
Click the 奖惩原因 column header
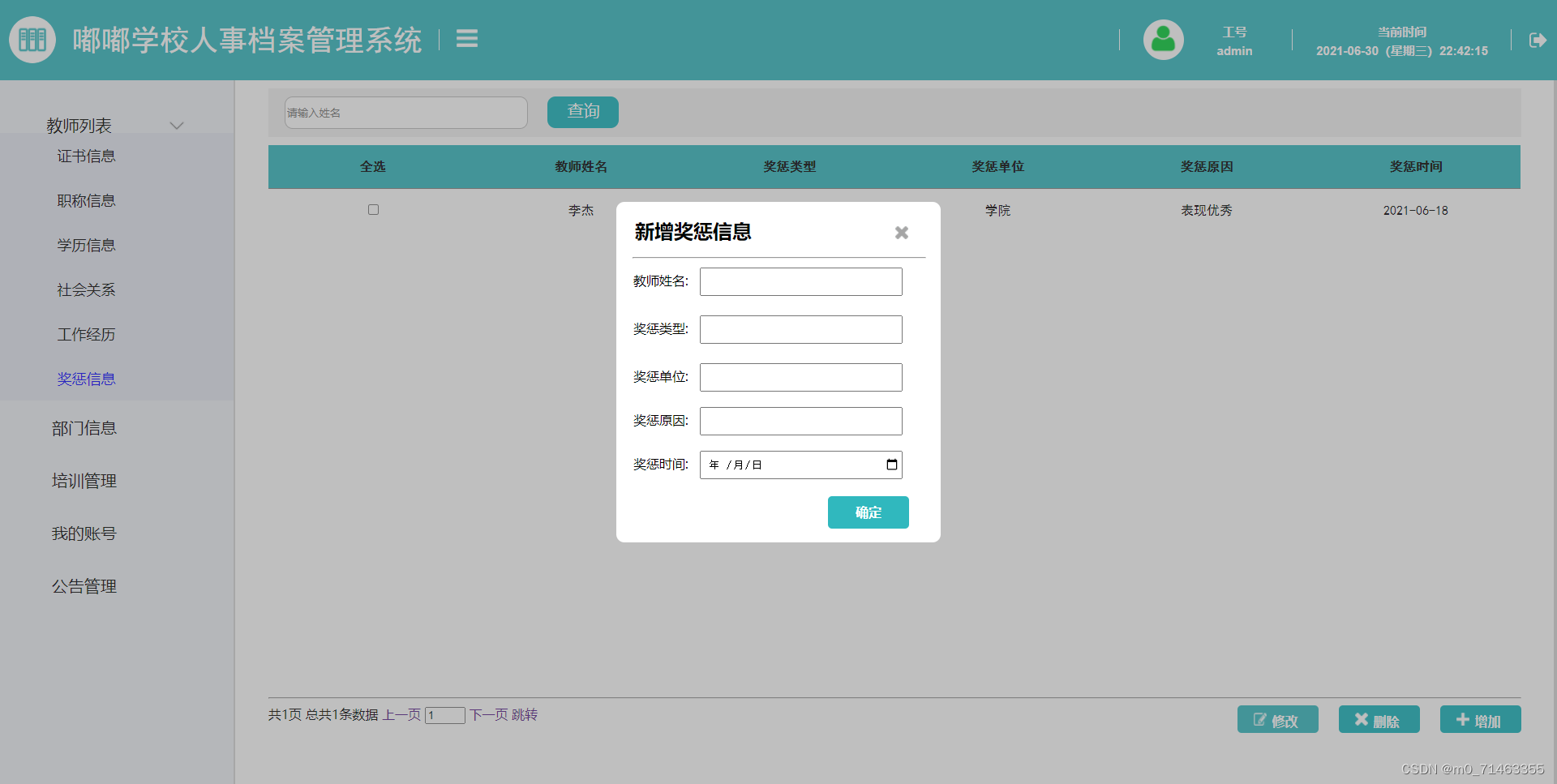click(x=1207, y=167)
